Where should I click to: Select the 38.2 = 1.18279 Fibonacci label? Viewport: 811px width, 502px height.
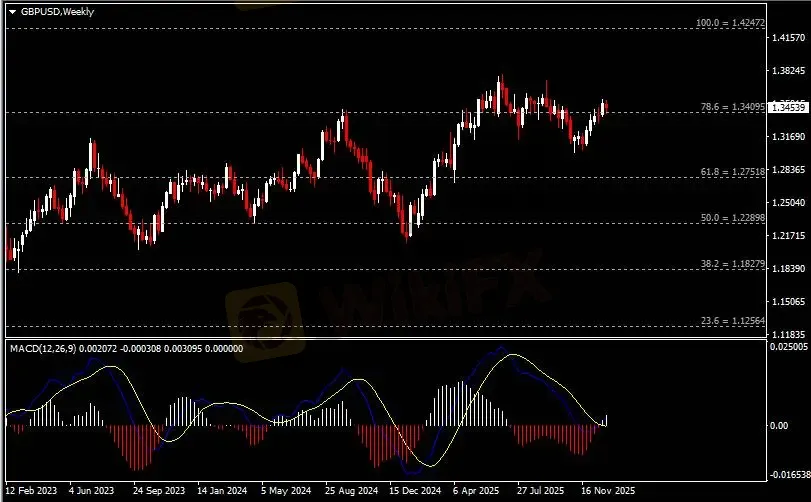coord(732,264)
